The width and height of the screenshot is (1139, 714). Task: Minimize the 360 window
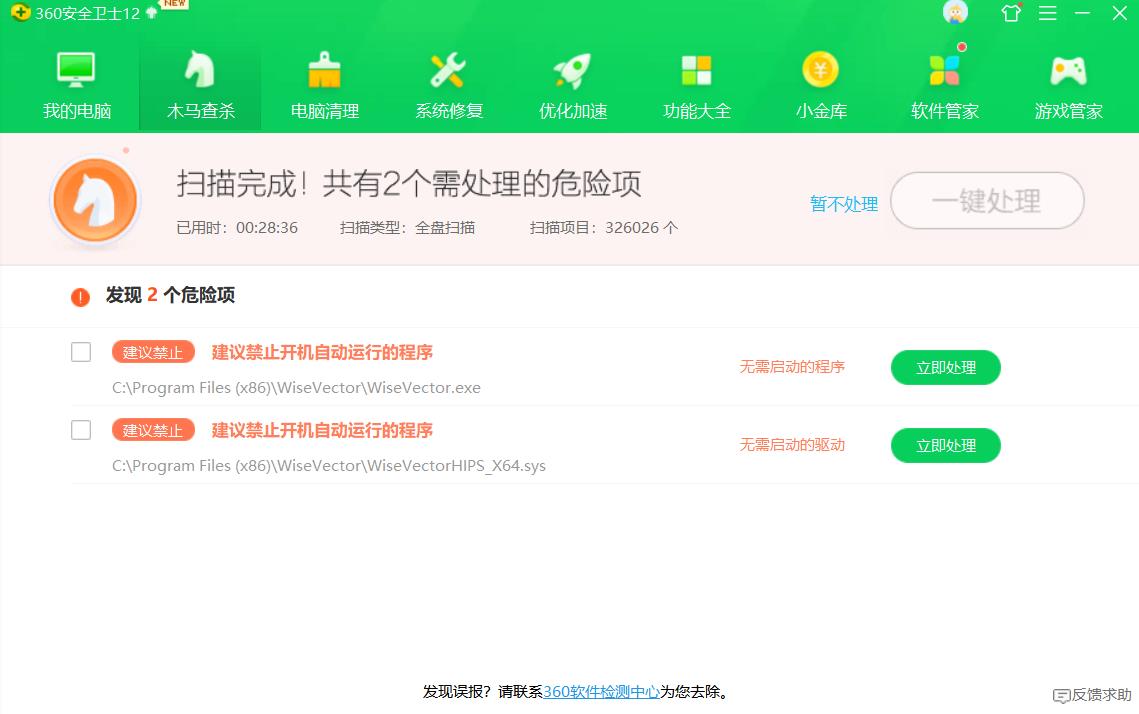[1082, 12]
